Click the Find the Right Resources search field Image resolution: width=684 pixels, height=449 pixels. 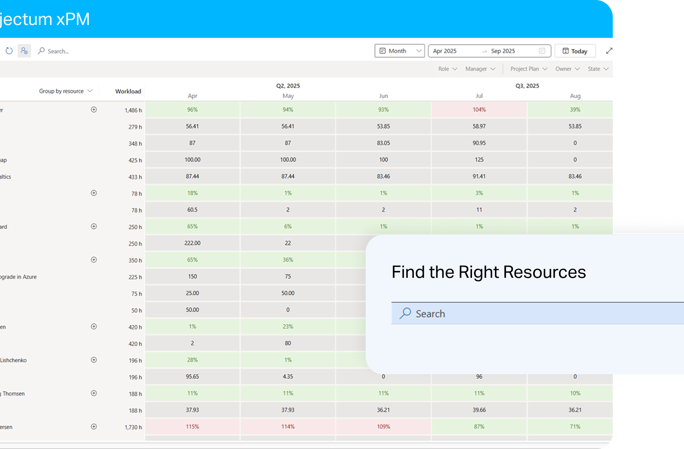point(540,313)
